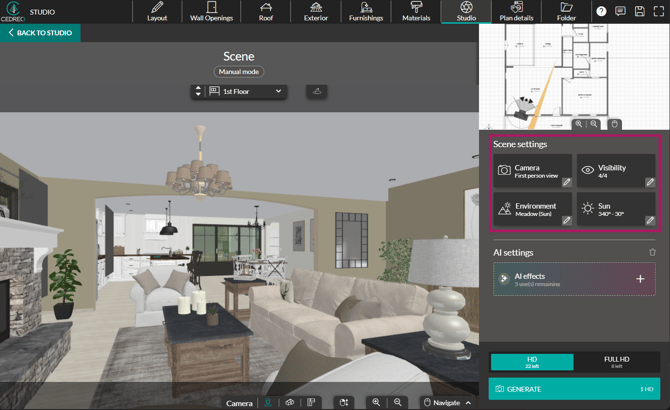Click the mouse controls icon
The image size is (670, 410).
(x=344, y=403)
